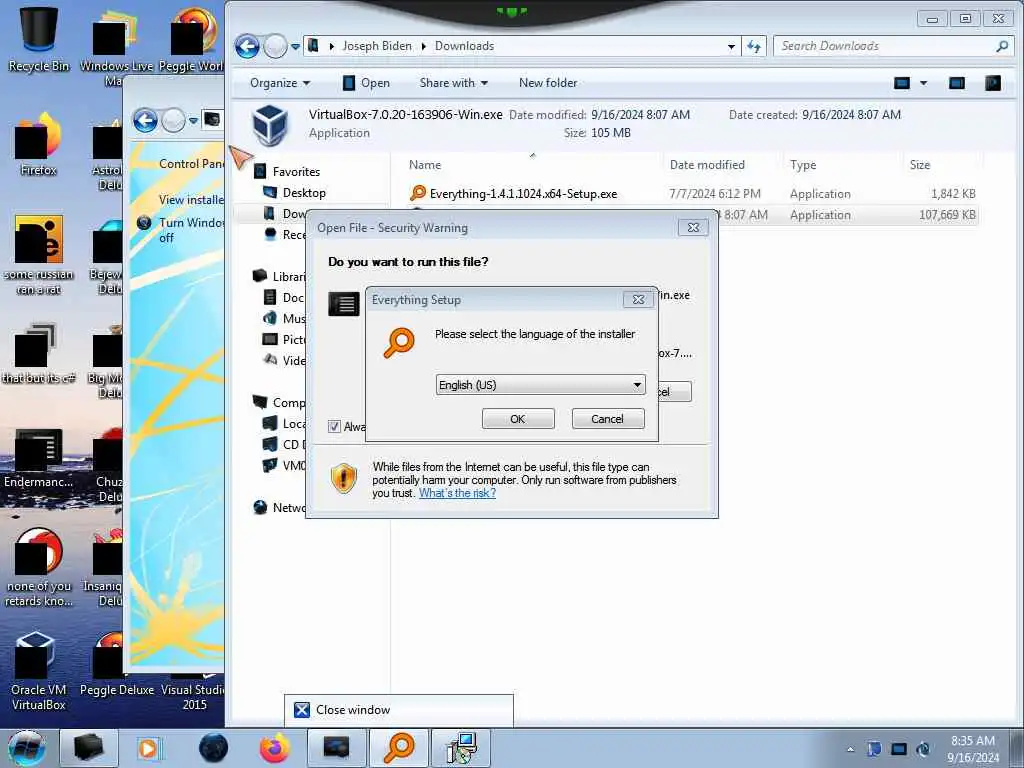This screenshot has width=1024, height=768.
Task: Open Oracle VM VirtualBox desktop shortcut
Action: [x=39, y=671]
